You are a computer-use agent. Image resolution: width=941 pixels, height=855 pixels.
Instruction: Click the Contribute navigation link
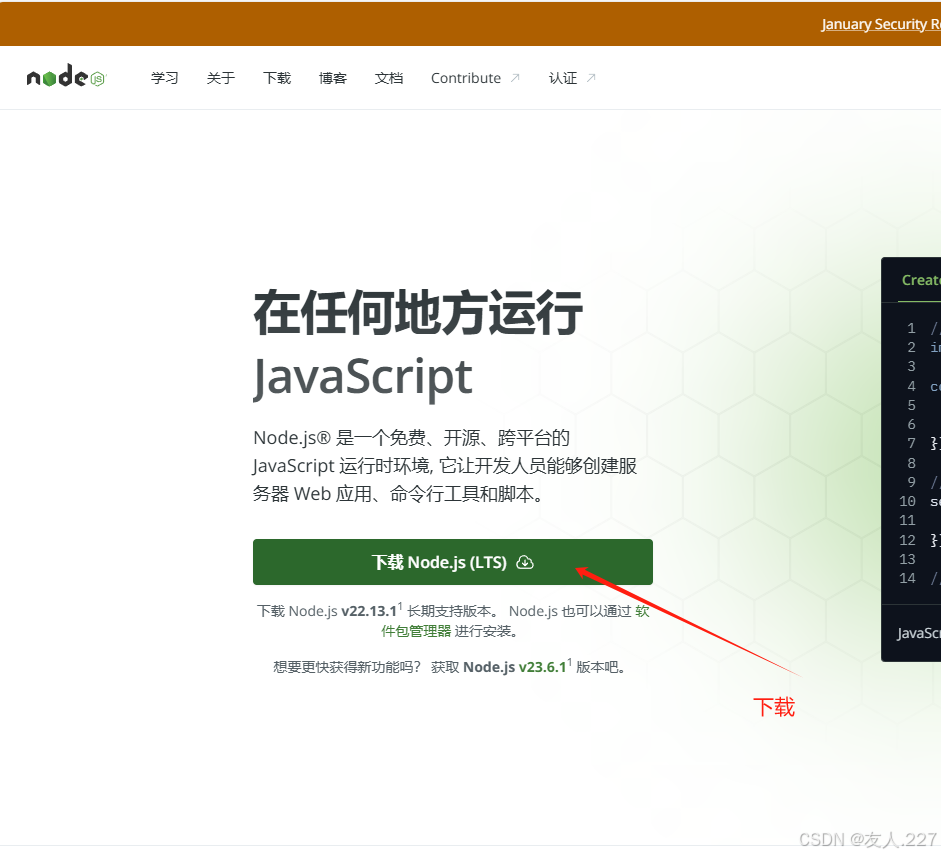466,78
